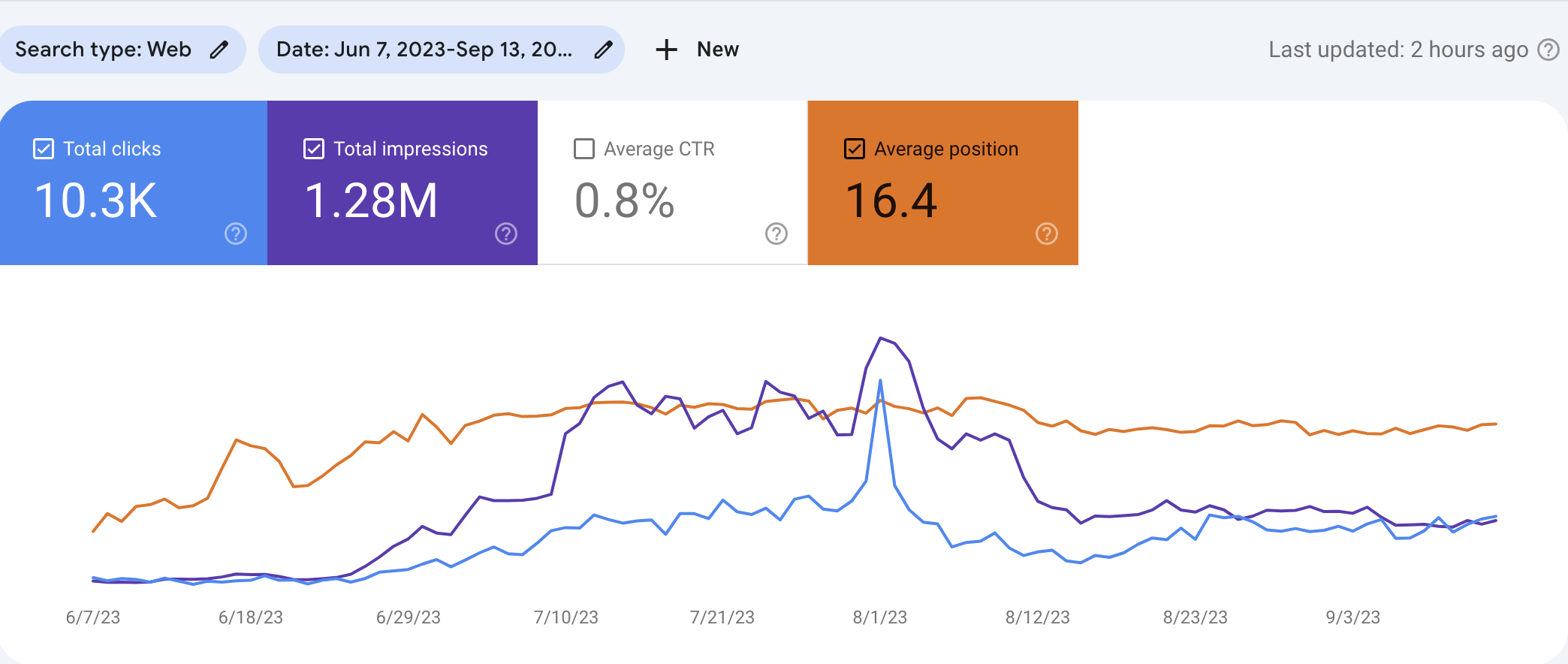Screen dimensions: 1568x664
Task: Open help icon in Average CTR card
Action: [776, 234]
